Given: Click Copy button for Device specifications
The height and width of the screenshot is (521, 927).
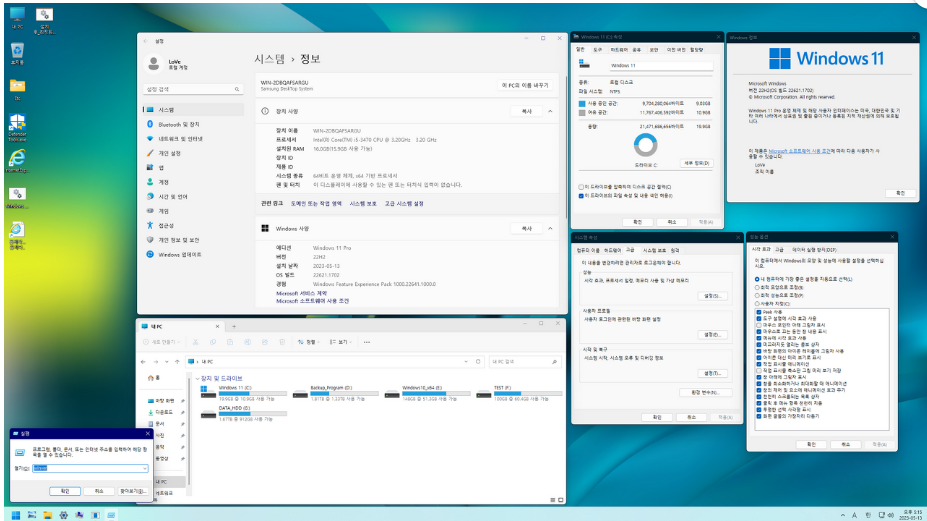Looking at the screenshot, I should click(526, 111).
